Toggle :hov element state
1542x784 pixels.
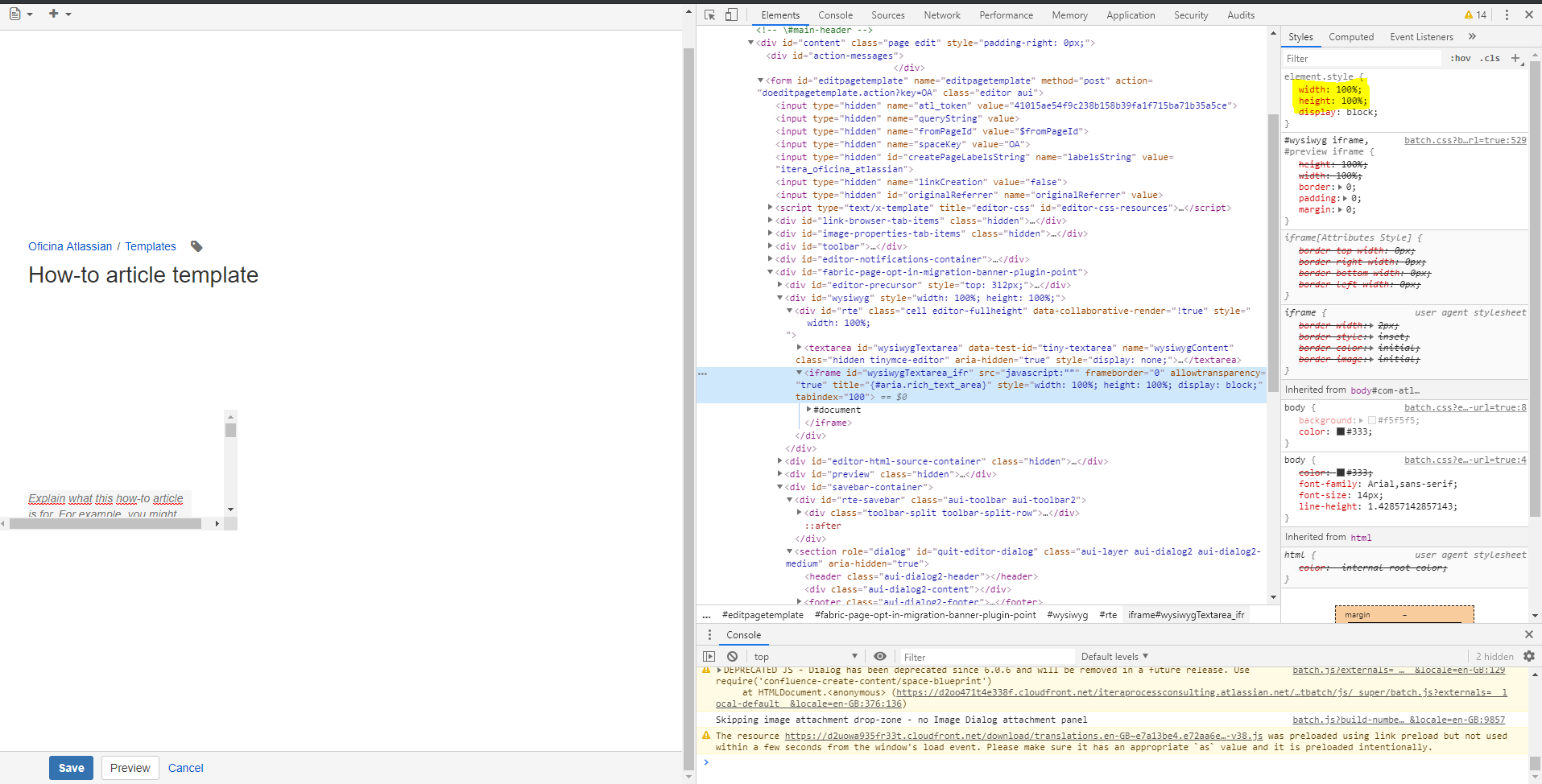pyautogui.click(x=1461, y=58)
